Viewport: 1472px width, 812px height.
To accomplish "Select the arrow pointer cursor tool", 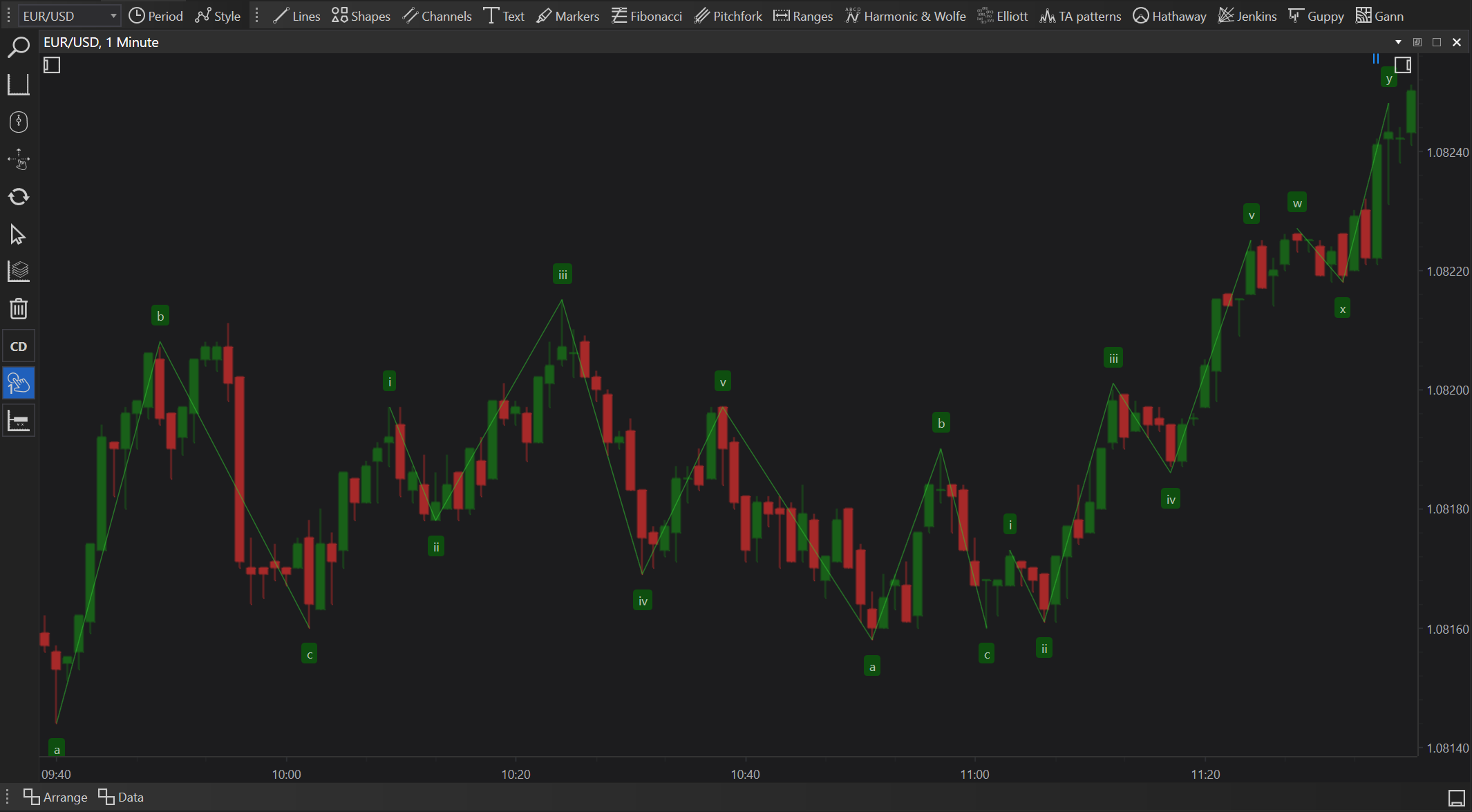I will pos(19,235).
